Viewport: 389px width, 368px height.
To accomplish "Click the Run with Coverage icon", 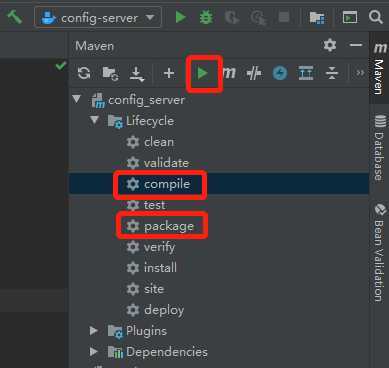I will (x=232, y=17).
